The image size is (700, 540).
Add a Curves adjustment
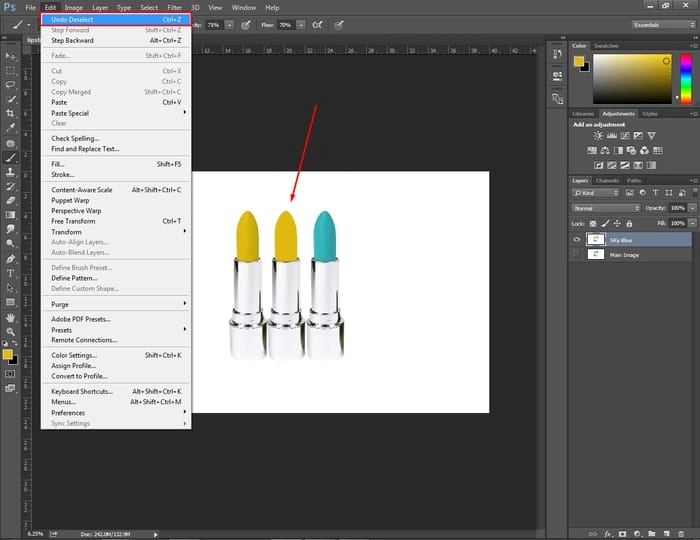(x=625, y=136)
